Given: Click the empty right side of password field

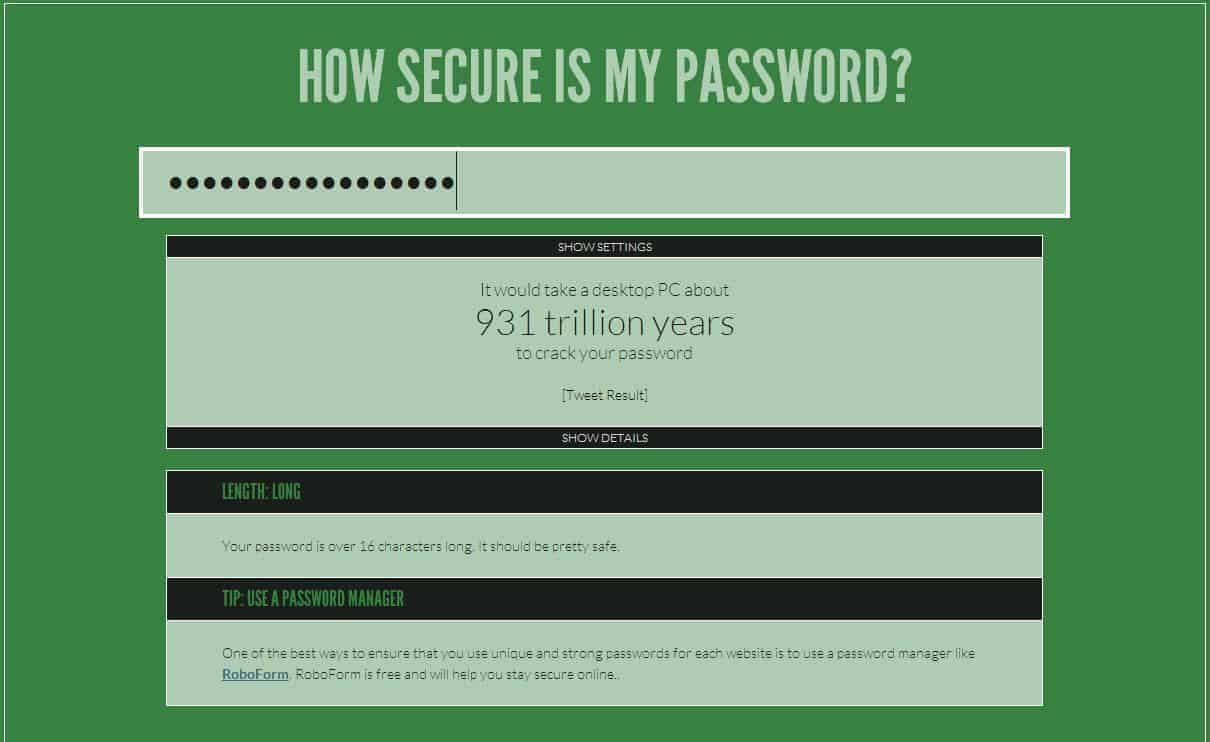Looking at the screenshot, I should [800, 182].
